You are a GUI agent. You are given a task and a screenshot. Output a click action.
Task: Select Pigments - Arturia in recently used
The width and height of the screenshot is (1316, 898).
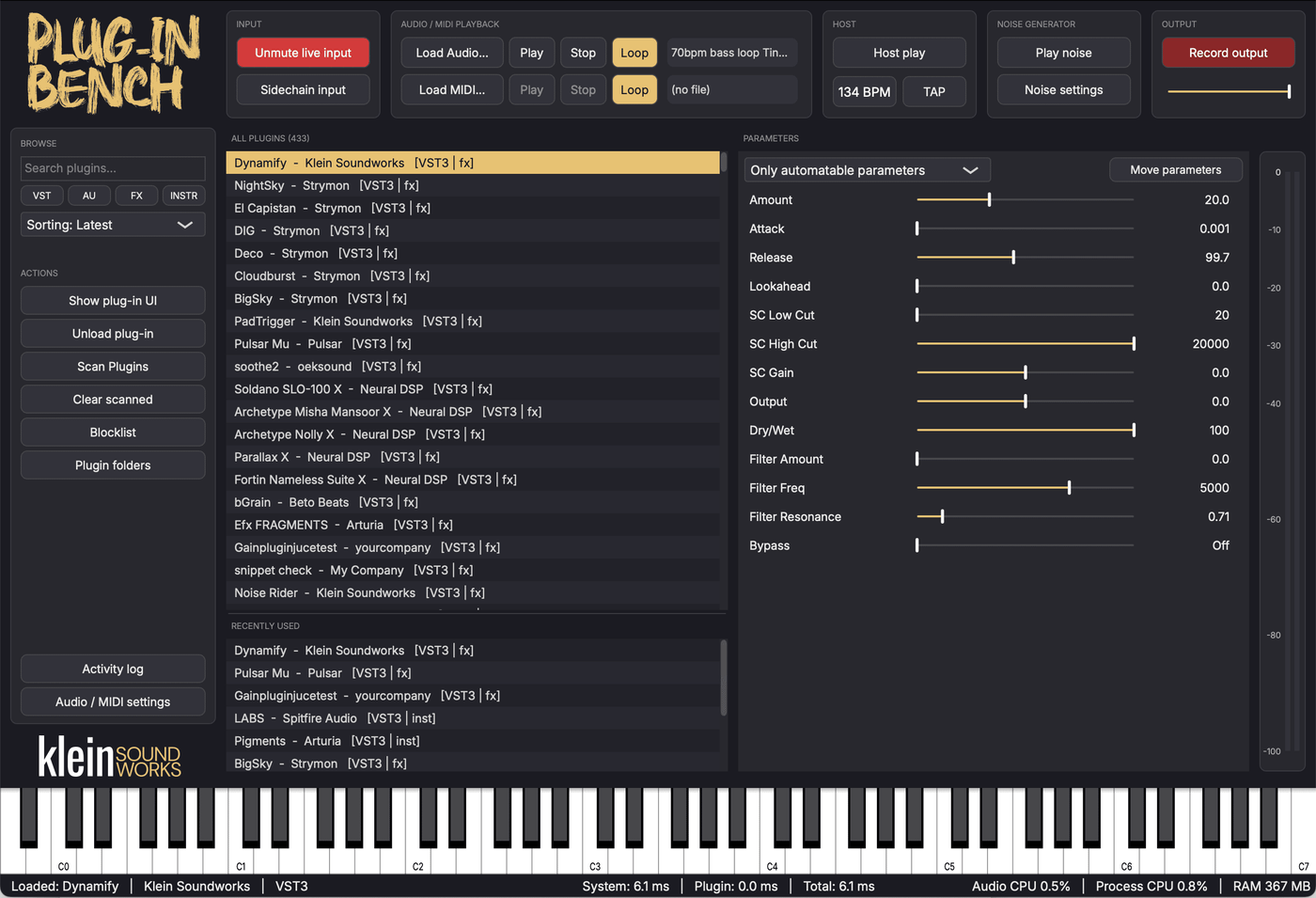tap(473, 740)
